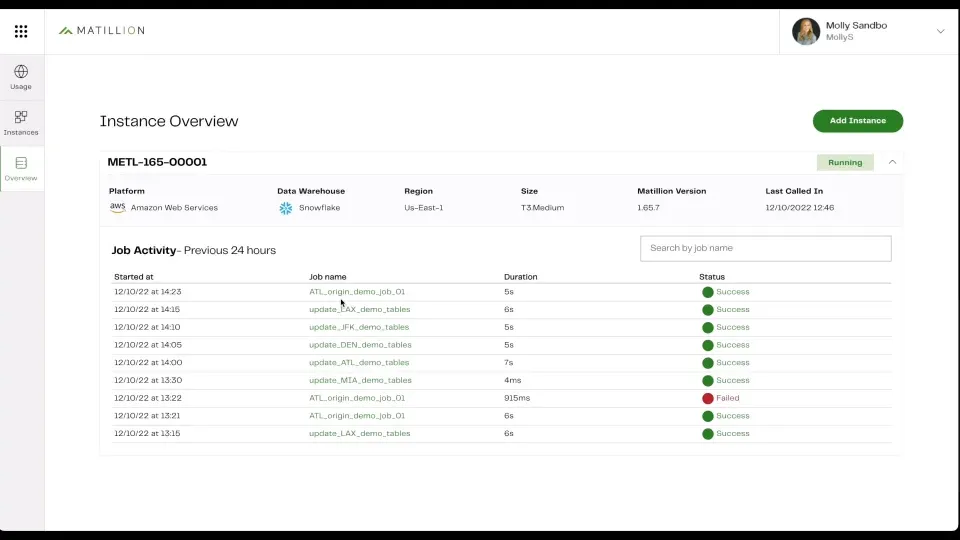This screenshot has height=540, width=960.
Task: Focus the Search by job name field
Action: click(x=765, y=249)
